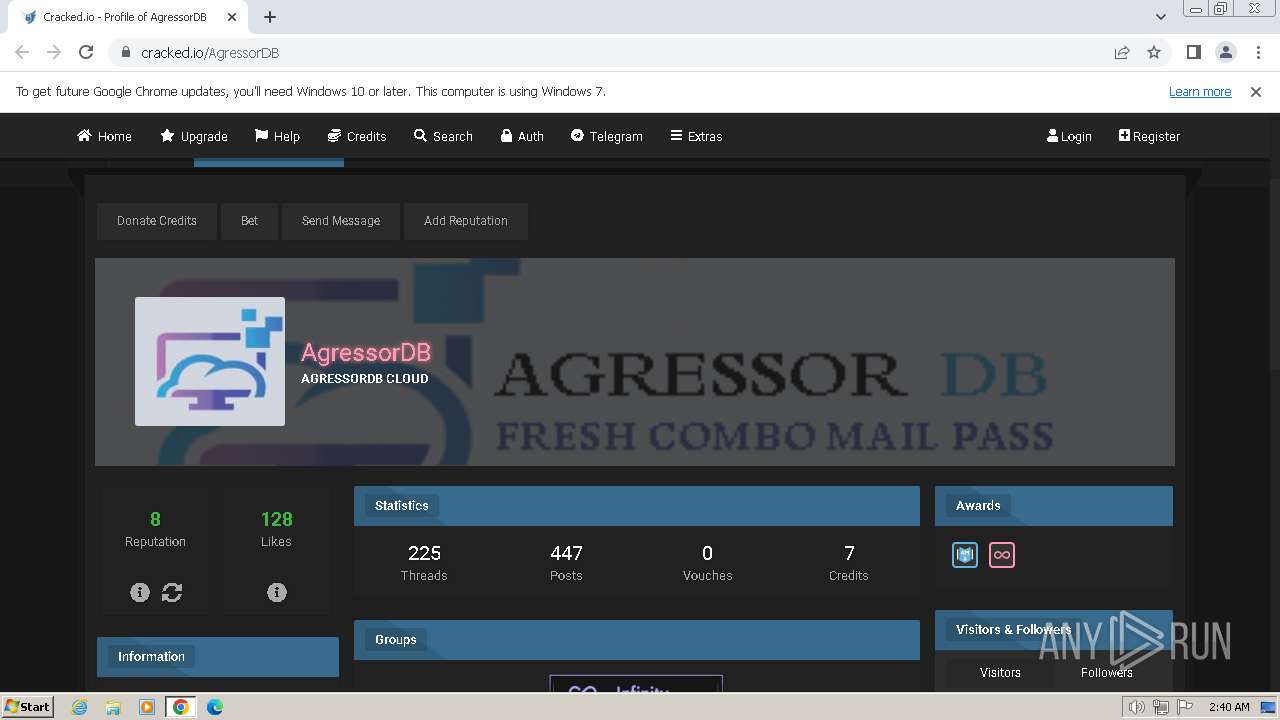
Task: Select the Visitors tab
Action: pos(1000,672)
